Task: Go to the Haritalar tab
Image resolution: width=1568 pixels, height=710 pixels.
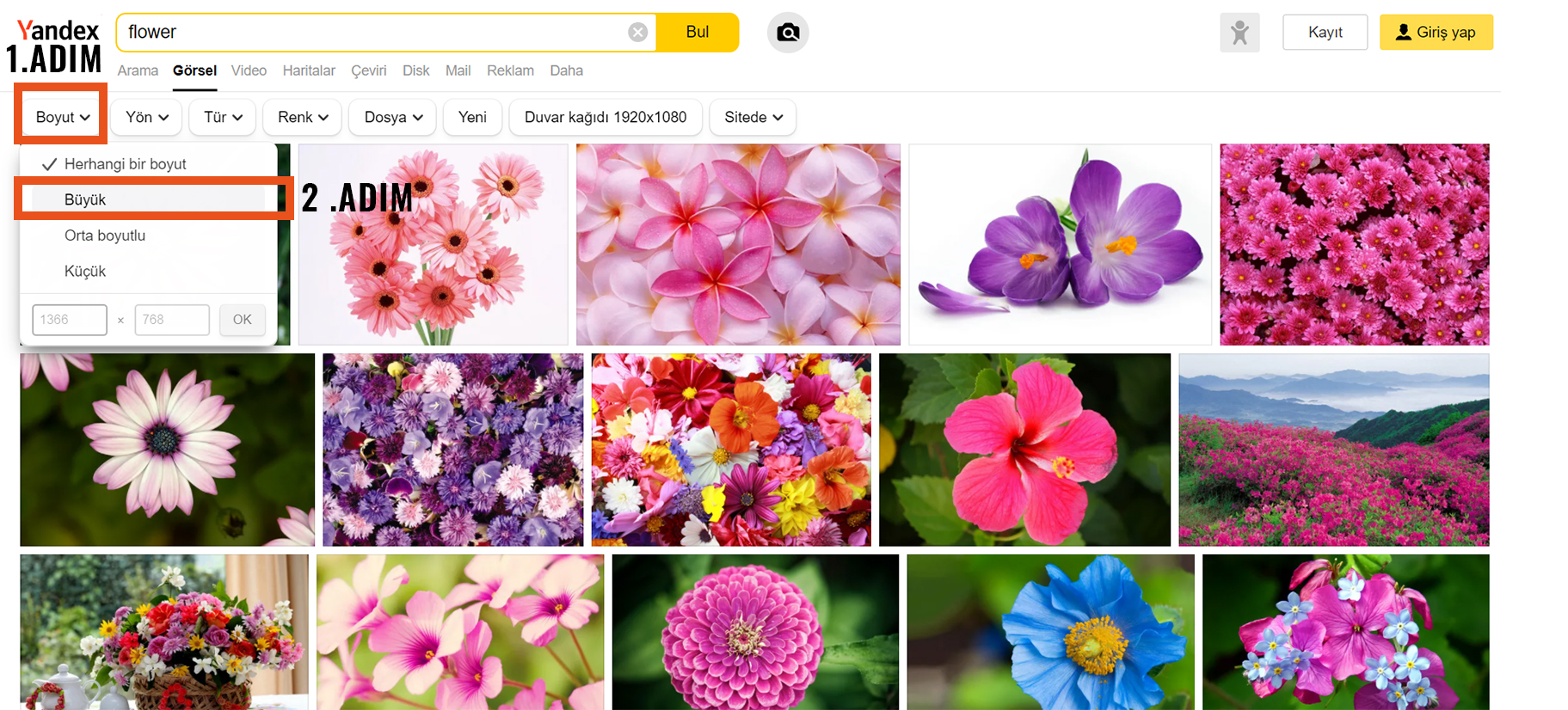Action: point(309,70)
